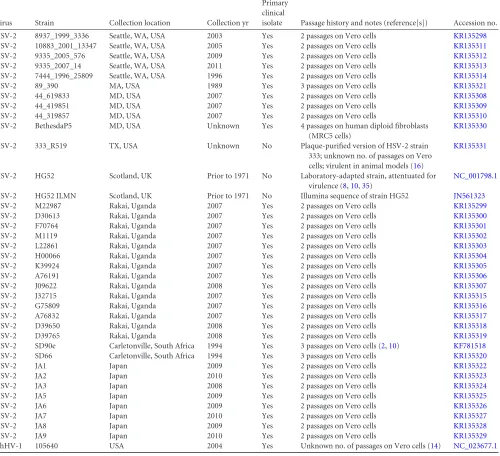Select strain name BethesdaP5
Image resolution: width=500 pixels, height=456 pixels.
tap(53, 126)
